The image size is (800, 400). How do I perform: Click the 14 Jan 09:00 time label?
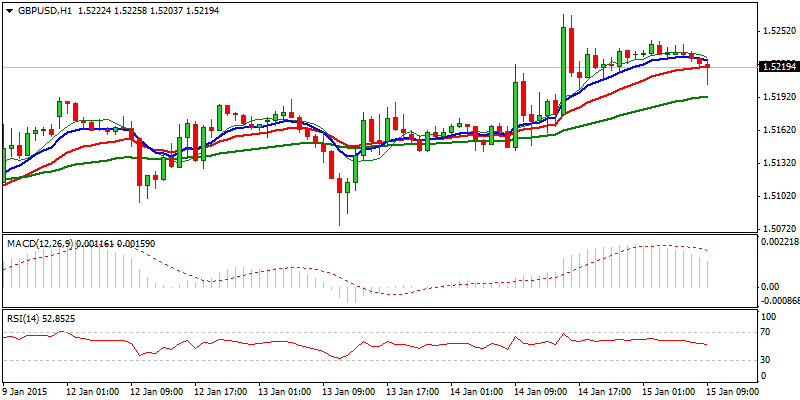tap(541, 392)
